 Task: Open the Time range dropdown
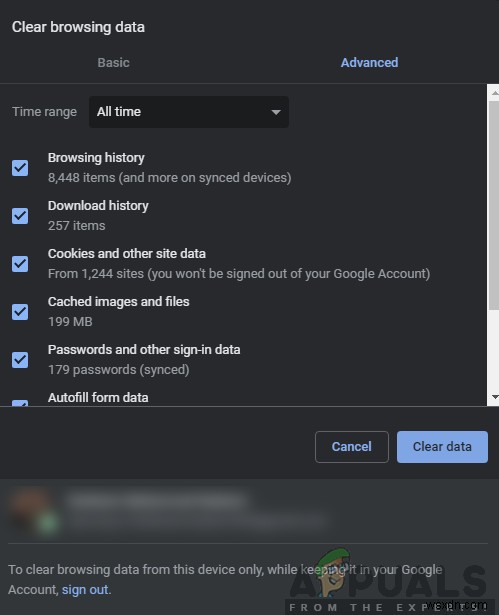click(189, 112)
